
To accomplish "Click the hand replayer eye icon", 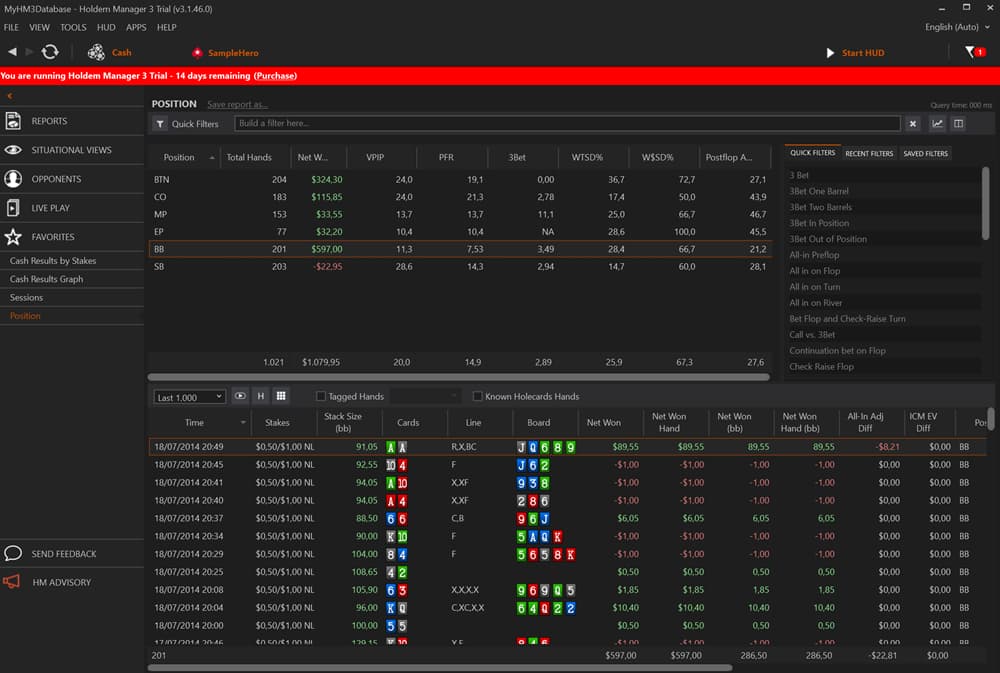I will pos(240,397).
